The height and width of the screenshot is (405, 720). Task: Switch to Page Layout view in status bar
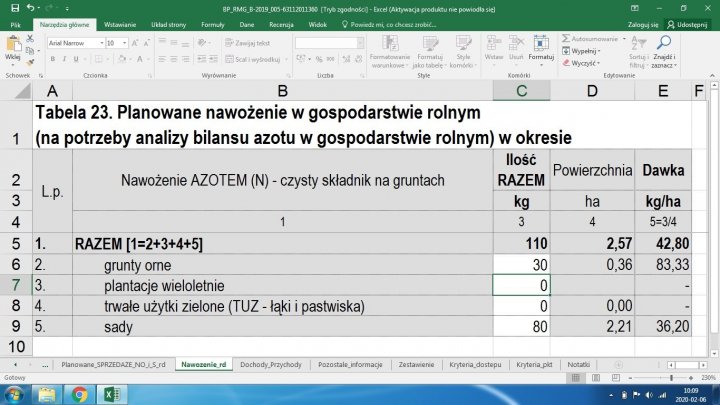pos(596,378)
